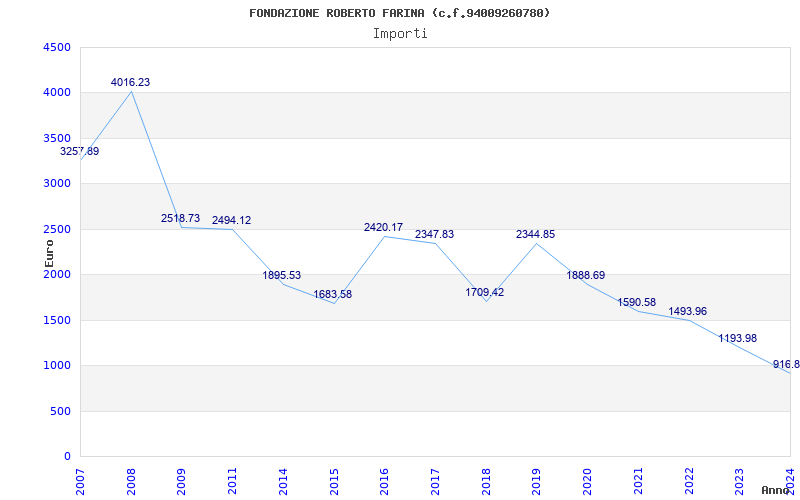This screenshot has width=800, height=500.
Task: Select the 2011 x-axis year label
Action: coord(233,482)
